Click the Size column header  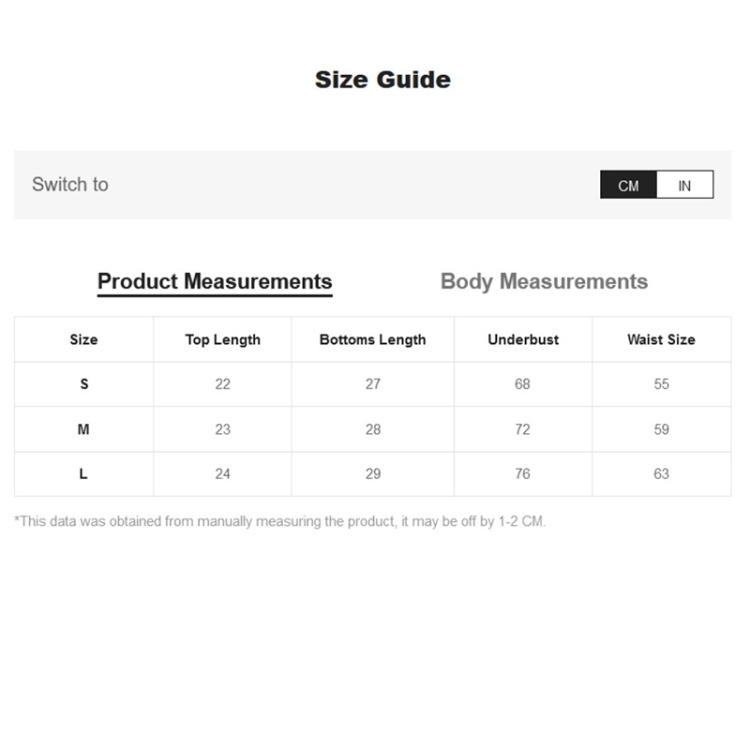pos(84,340)
